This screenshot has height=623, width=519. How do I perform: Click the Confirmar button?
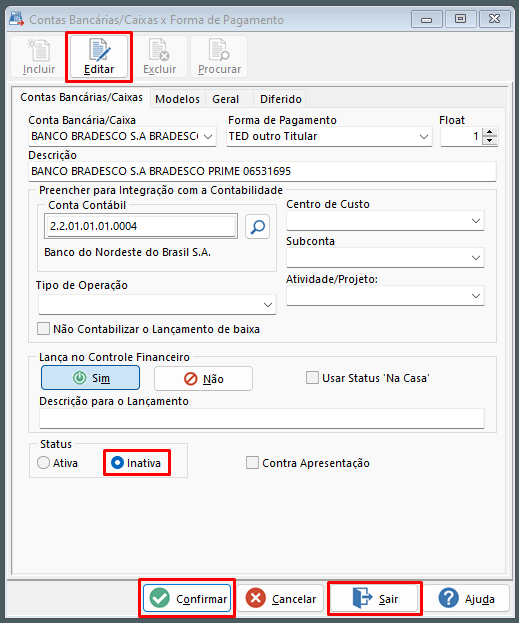[187, 598]
